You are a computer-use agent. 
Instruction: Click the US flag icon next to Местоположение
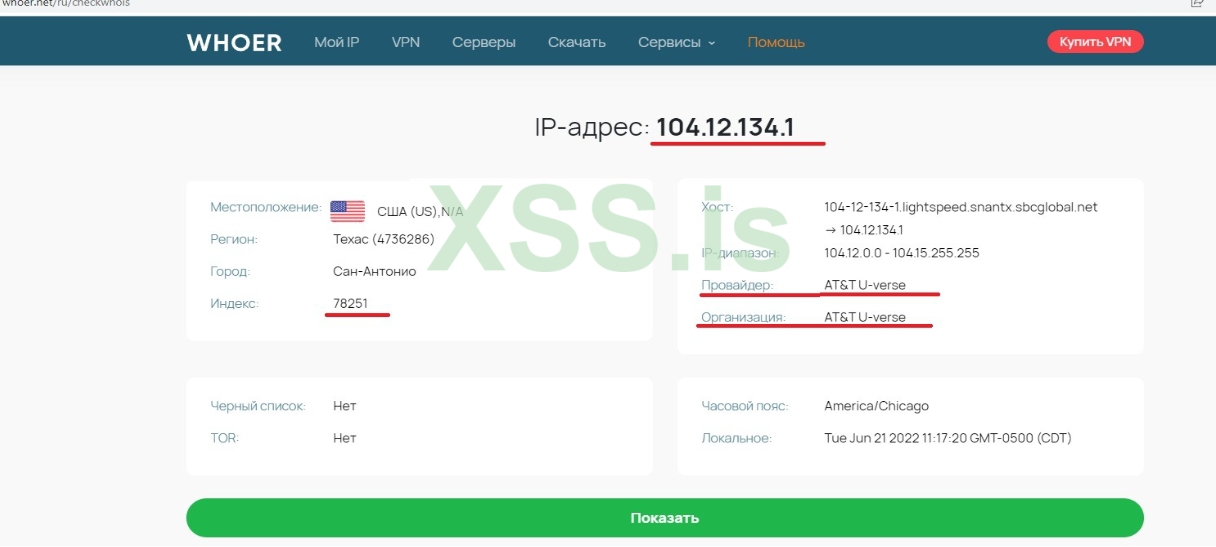click(347, 210)
